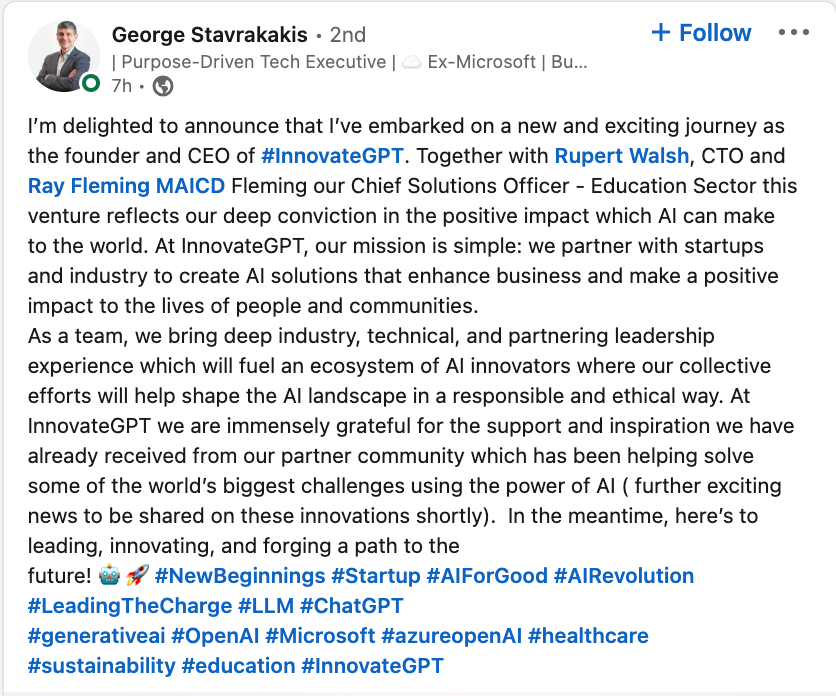Open the #generativeai hashtag
Image resolution: width=836 pixels, height=696 pixels.
(x=96, y=636)
